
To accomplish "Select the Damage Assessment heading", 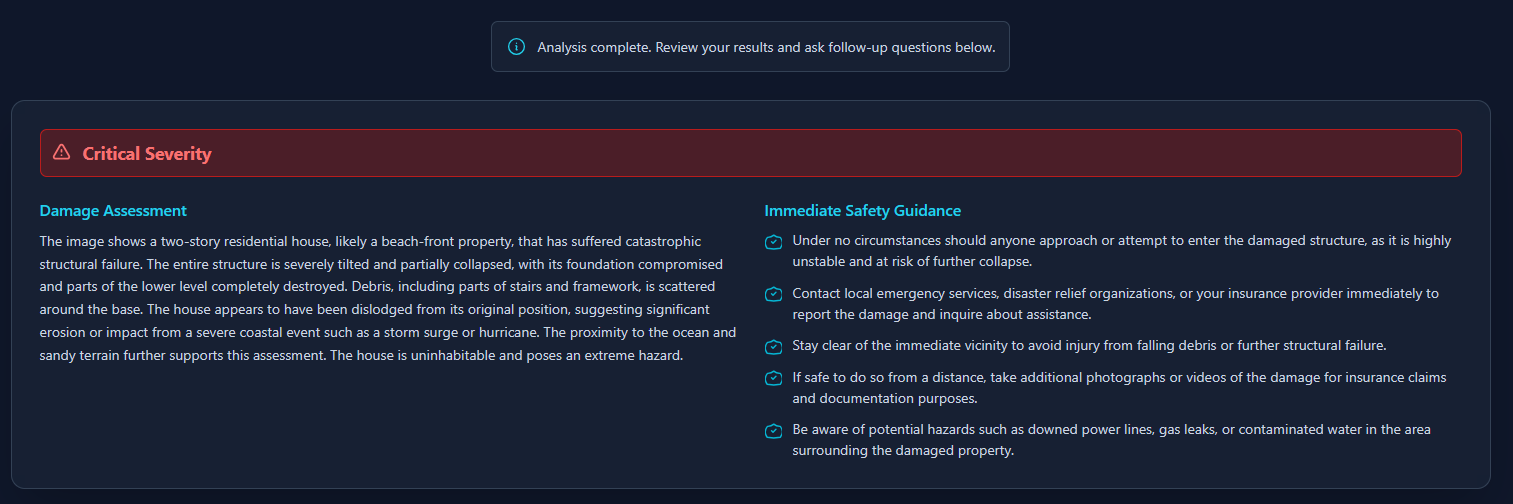I will (x=113, y=211).
